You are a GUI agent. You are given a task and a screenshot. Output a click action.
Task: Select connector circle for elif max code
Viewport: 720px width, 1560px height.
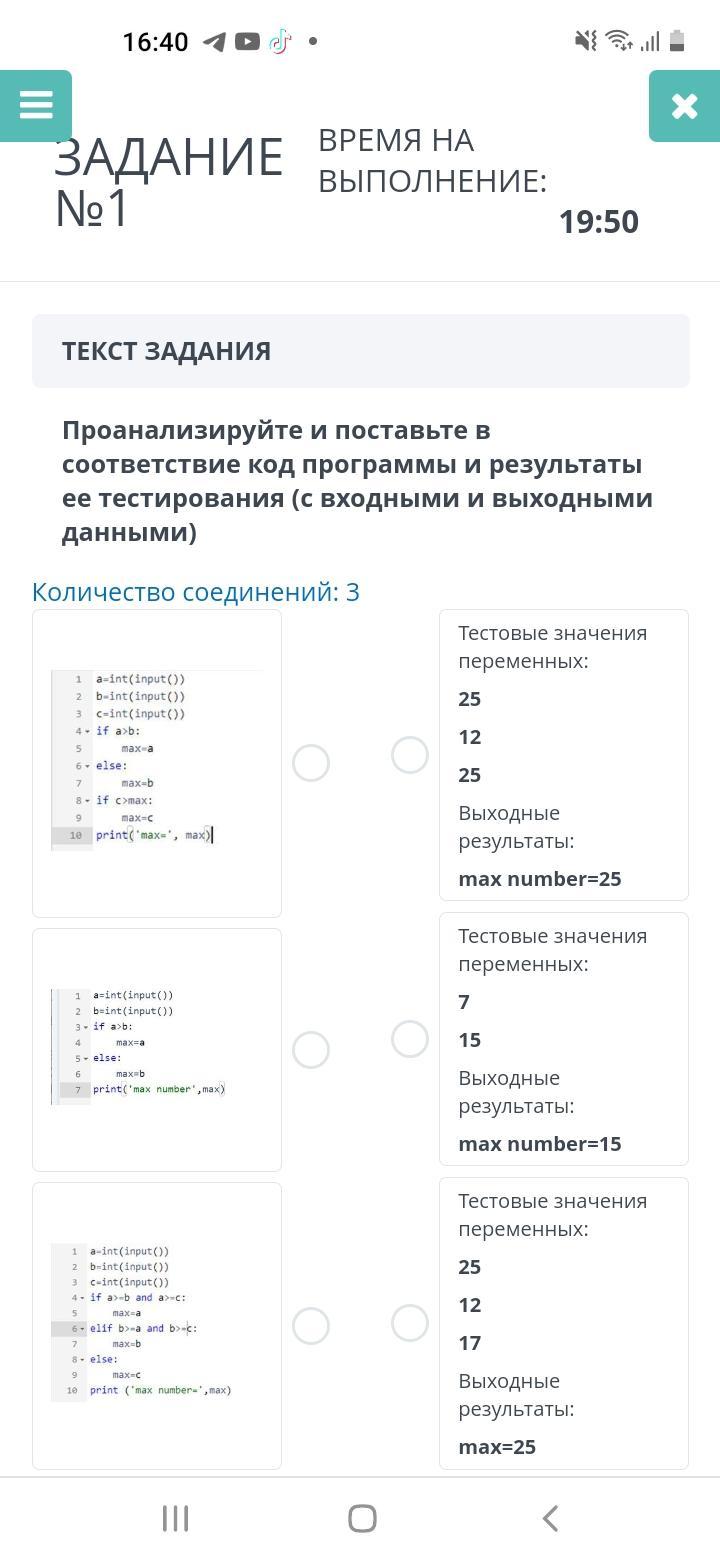311,1326
